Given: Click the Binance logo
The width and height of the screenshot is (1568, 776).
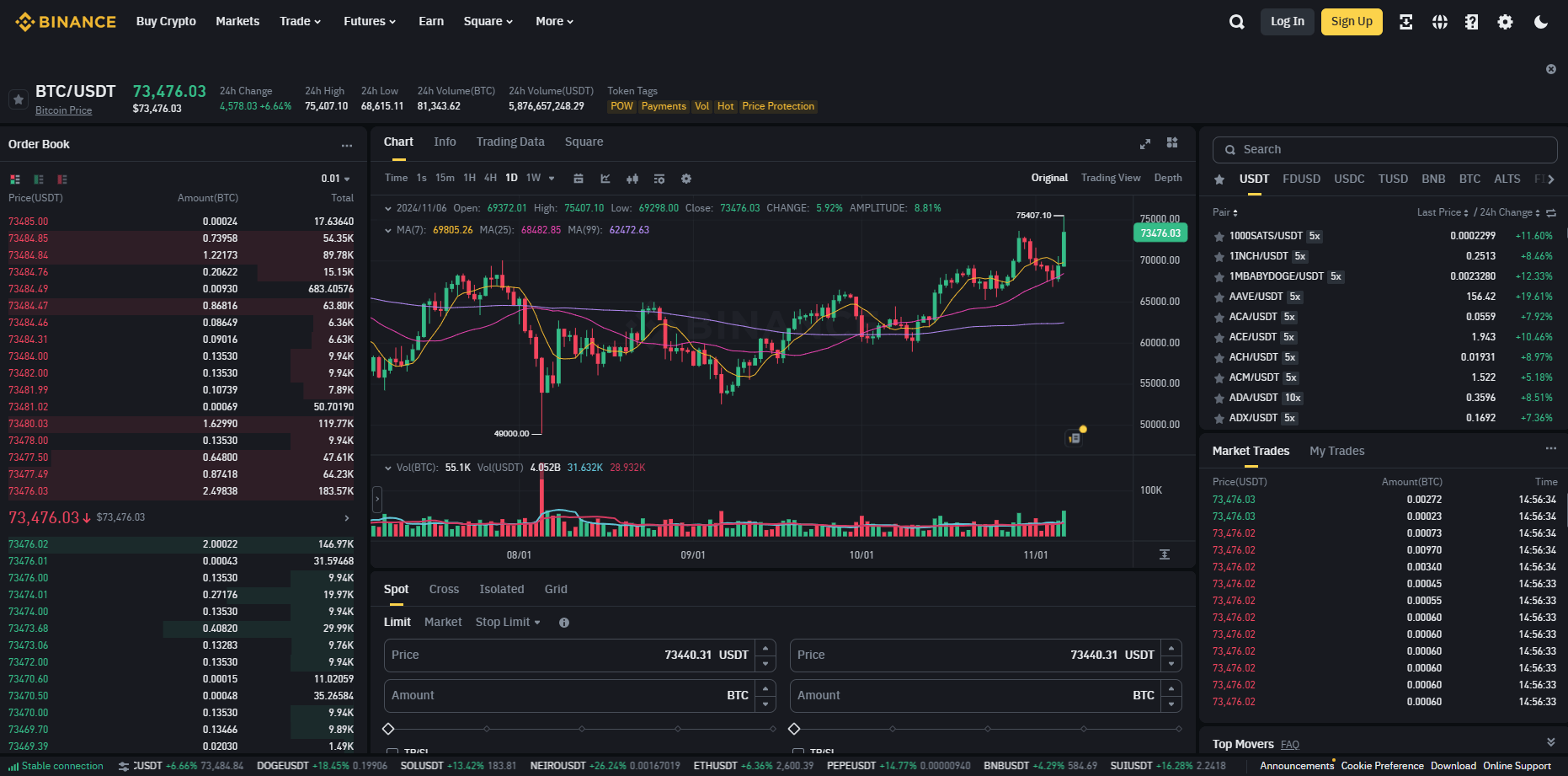Looking at the screenshot, I should click(66, 22).
